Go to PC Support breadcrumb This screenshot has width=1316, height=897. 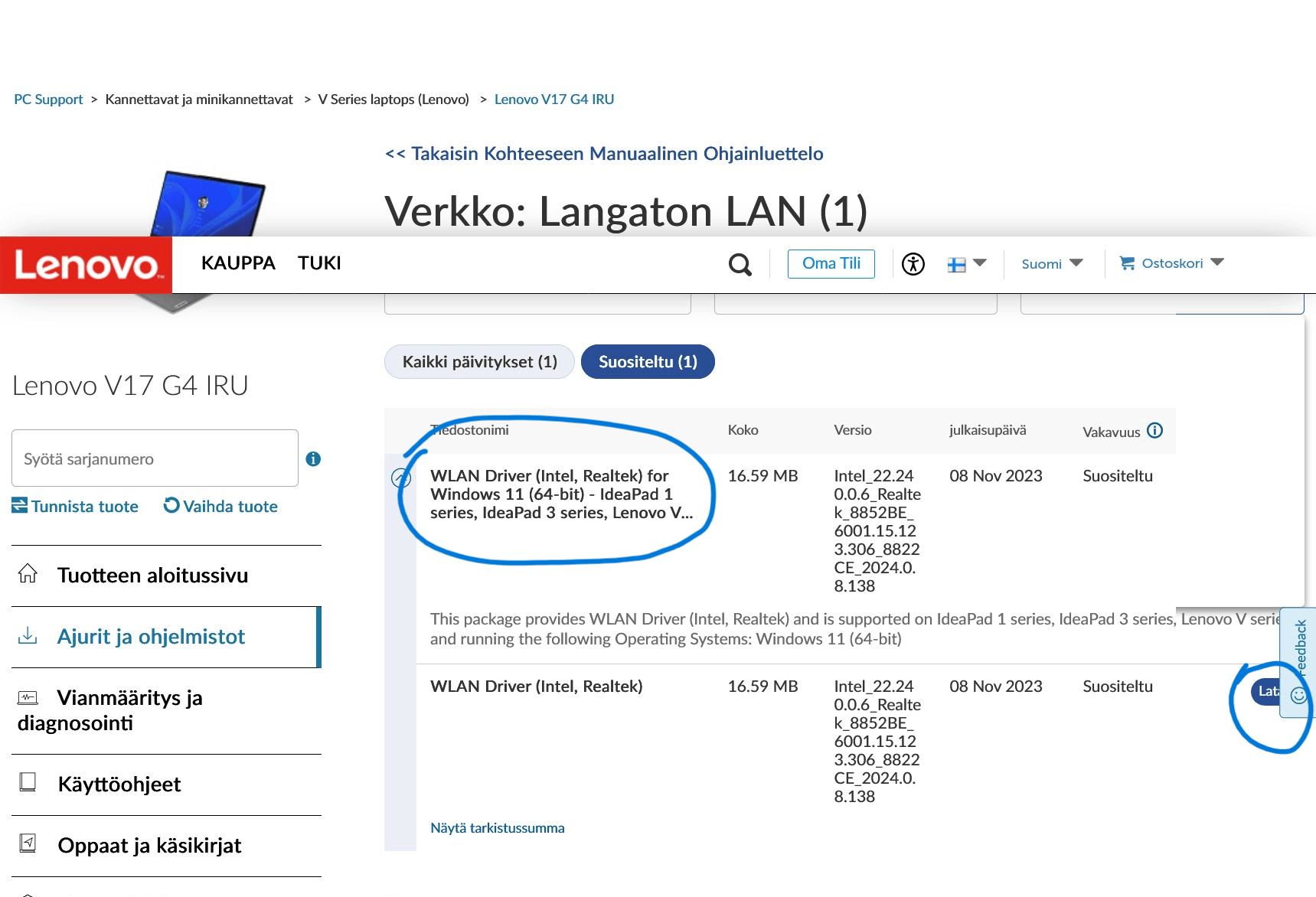click(x=48, y=99)
